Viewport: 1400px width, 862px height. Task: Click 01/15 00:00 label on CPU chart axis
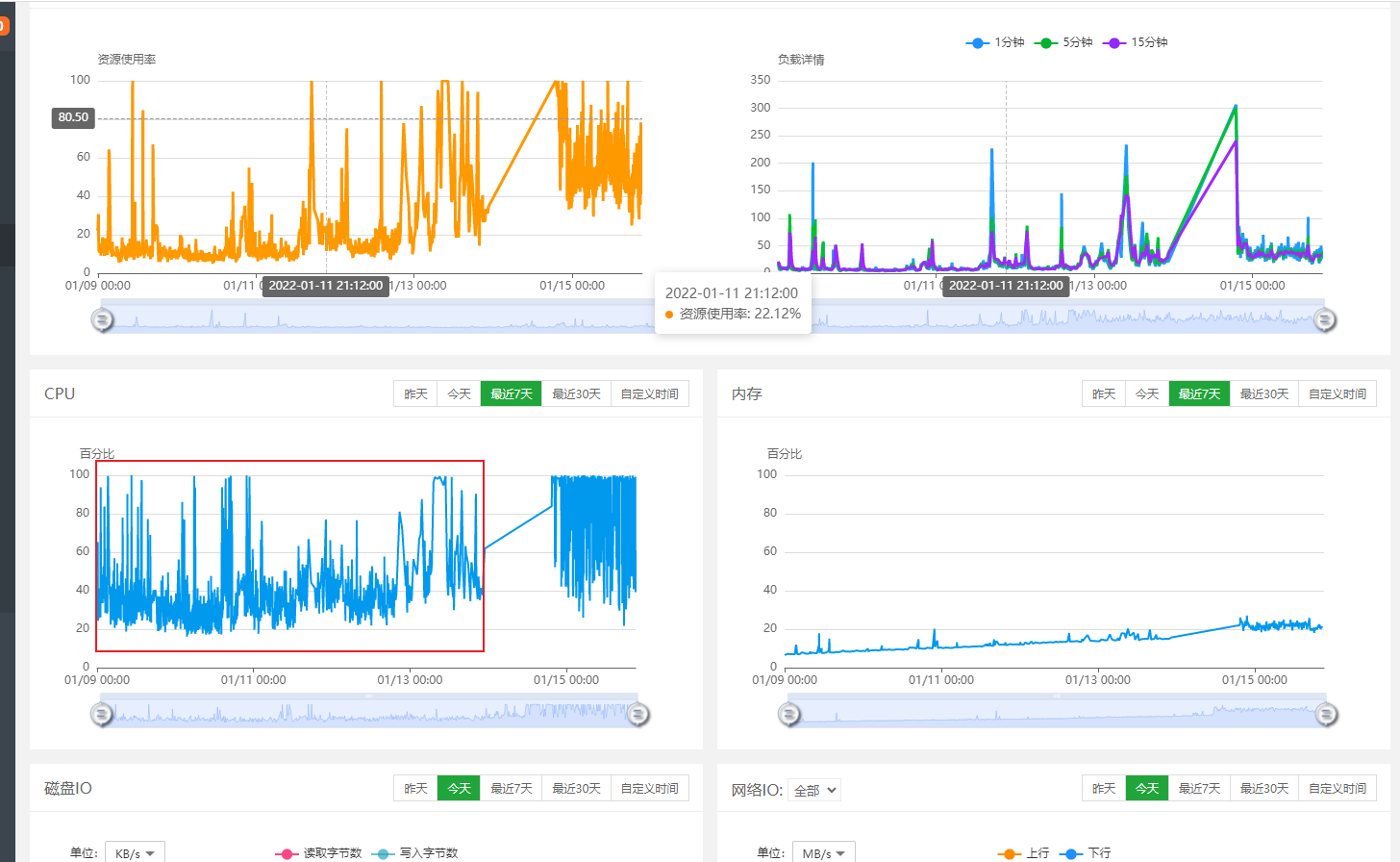566,680
